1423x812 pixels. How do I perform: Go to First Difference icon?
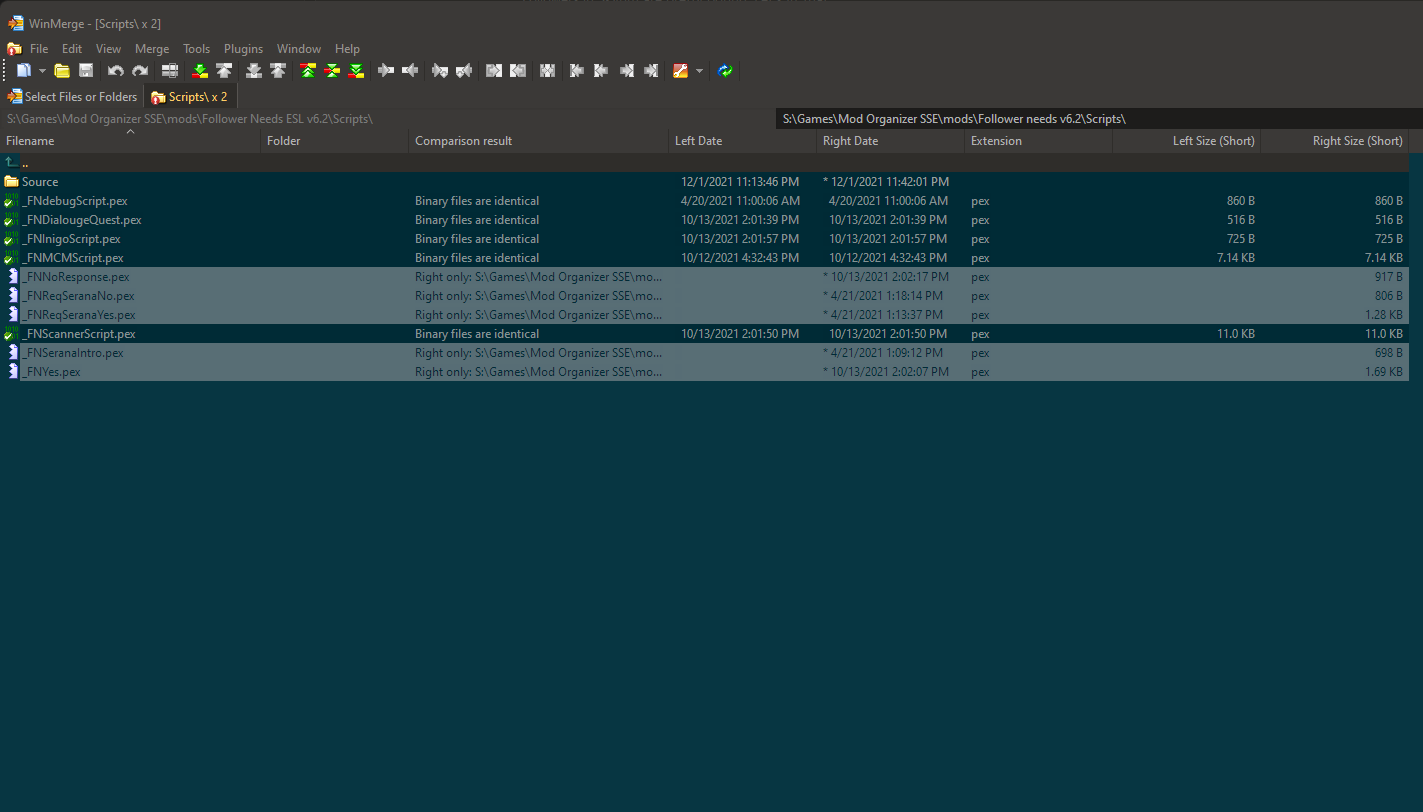click(308, 71)
